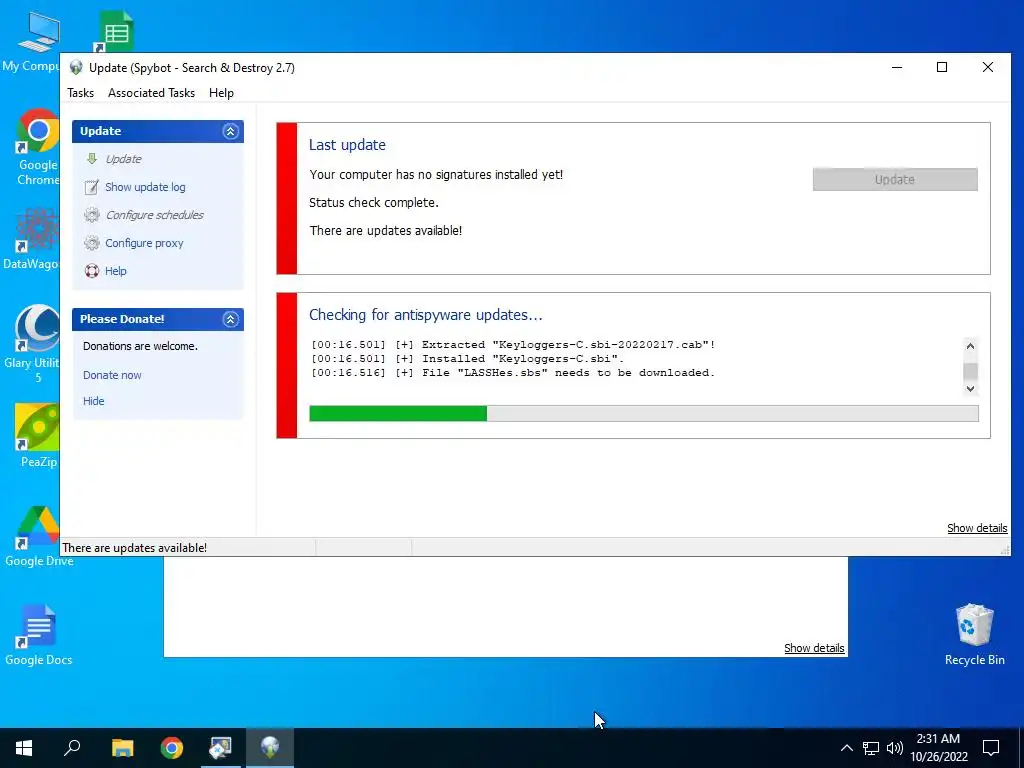Click the Configure proxy gear icon
The height and width of the screenshot is (768, 1024).
coord(92,243)
